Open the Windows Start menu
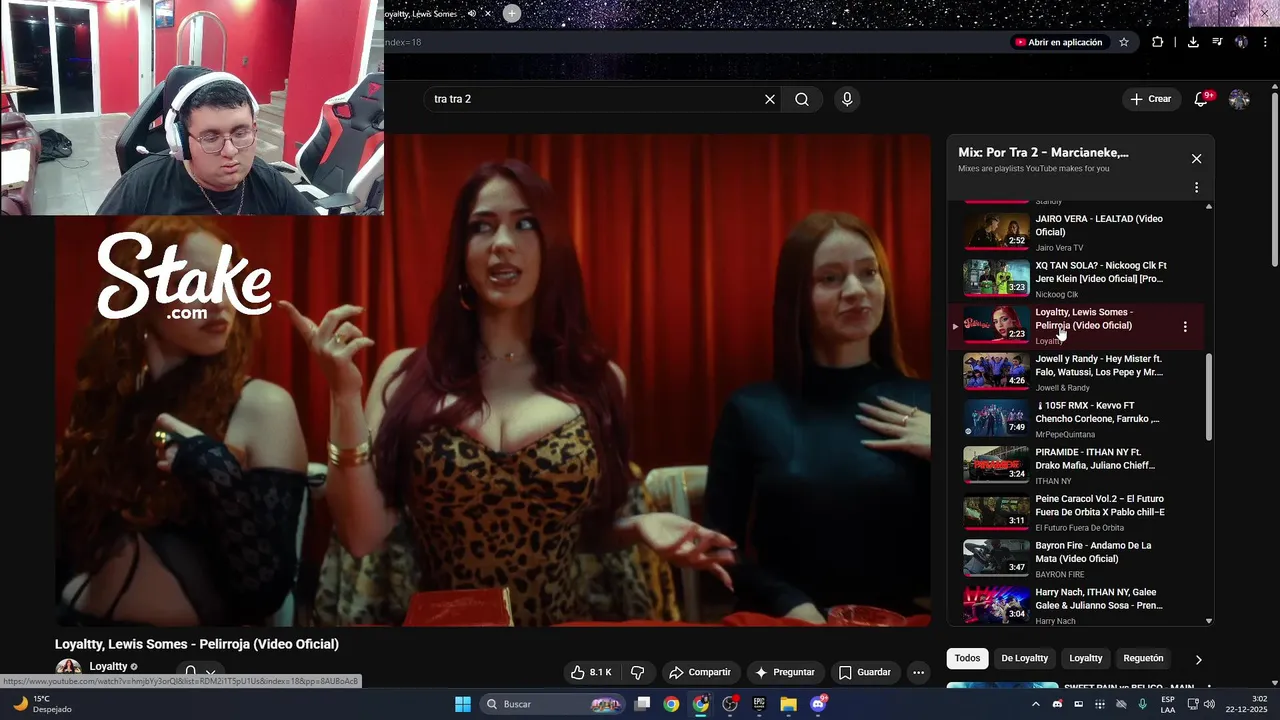 pyautogui.click(x=463, y=704)
